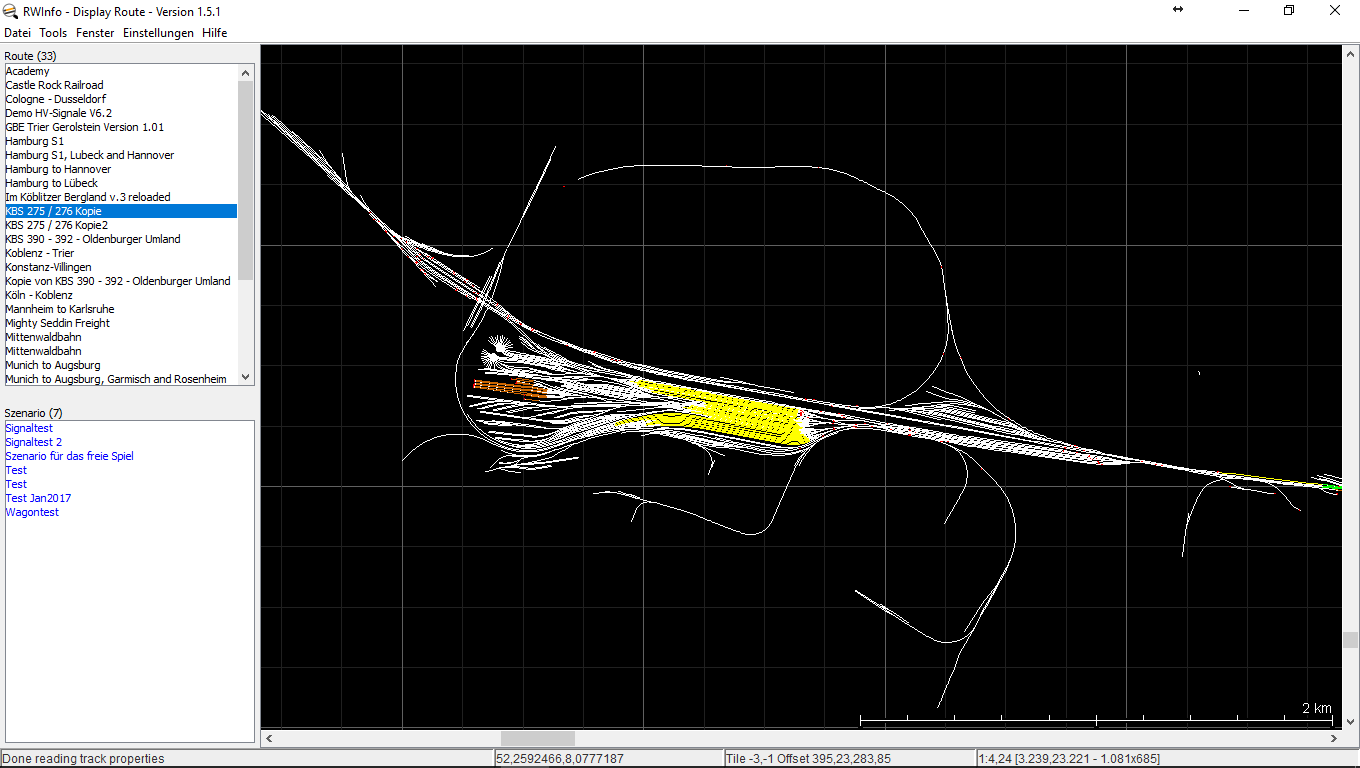Click the coordinates '52,2592466,8,0777187' in status bar
The image size is (1360, 768).
[x=560, y=759]
